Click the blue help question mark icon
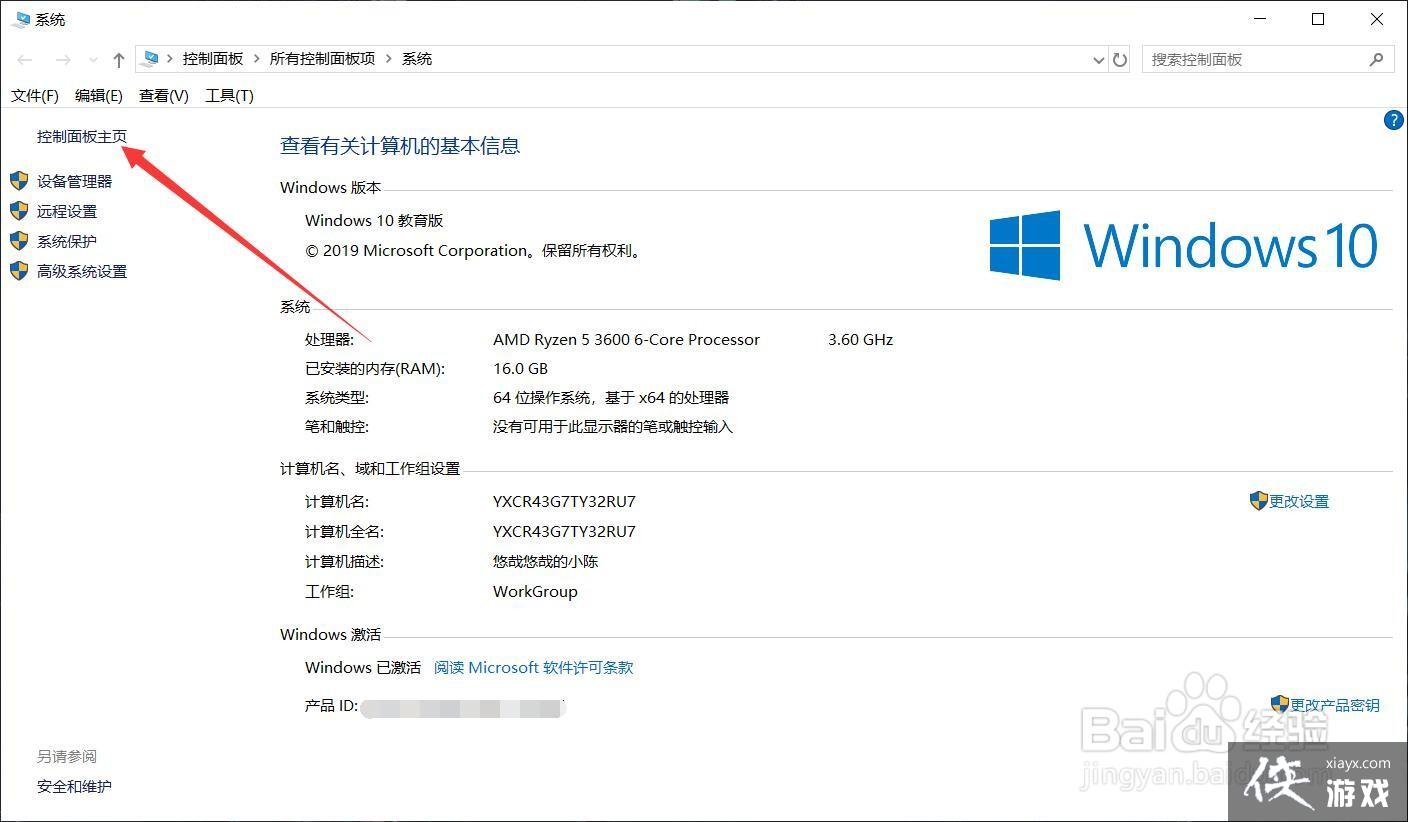 [1394, 120]
